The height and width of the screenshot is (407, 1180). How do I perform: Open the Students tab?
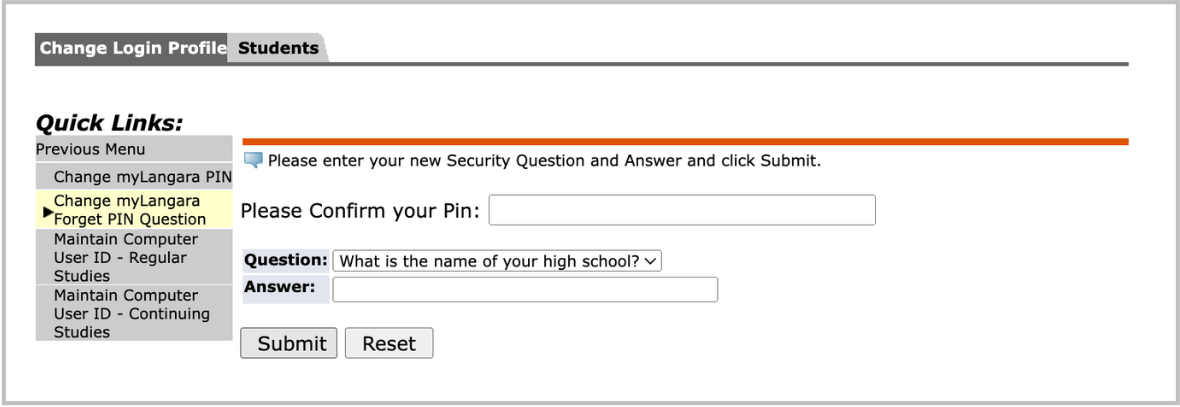(x=278, y=48)
